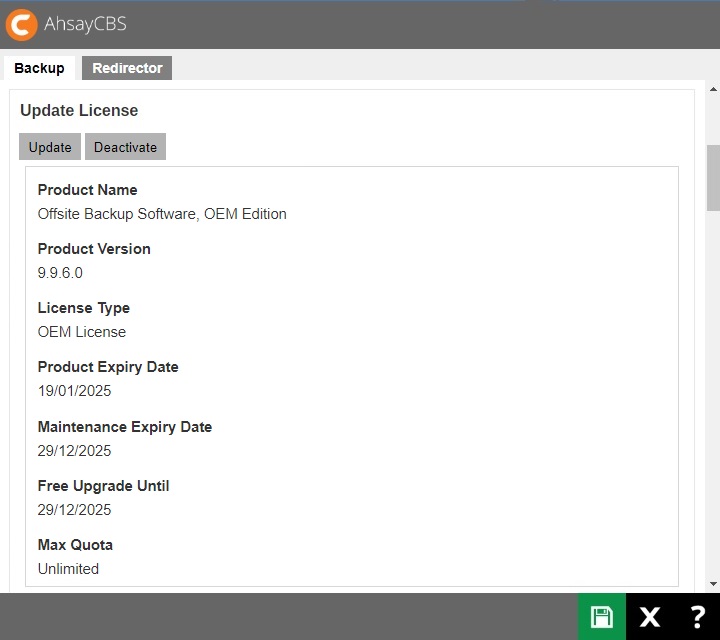Image resolution: width=720 pixels, height=640 pixels.
Task: Select date under Free Upgrade Until
Action: (74, 510)
